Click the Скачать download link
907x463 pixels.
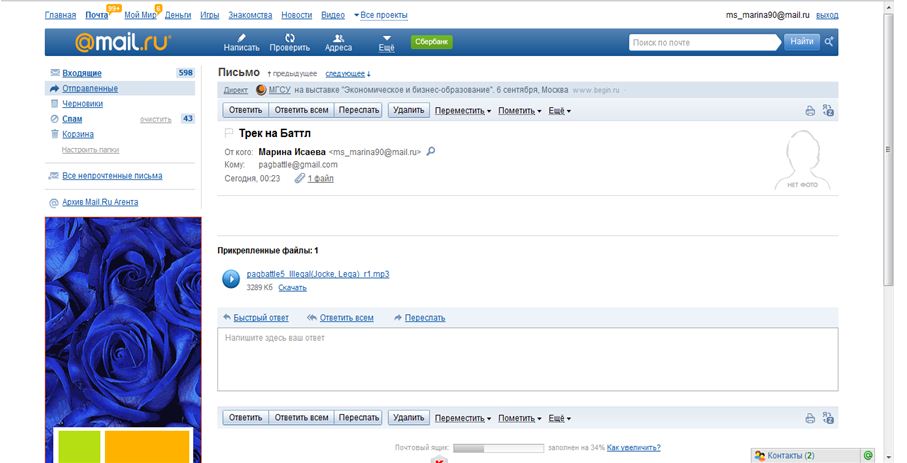point(292,287)
